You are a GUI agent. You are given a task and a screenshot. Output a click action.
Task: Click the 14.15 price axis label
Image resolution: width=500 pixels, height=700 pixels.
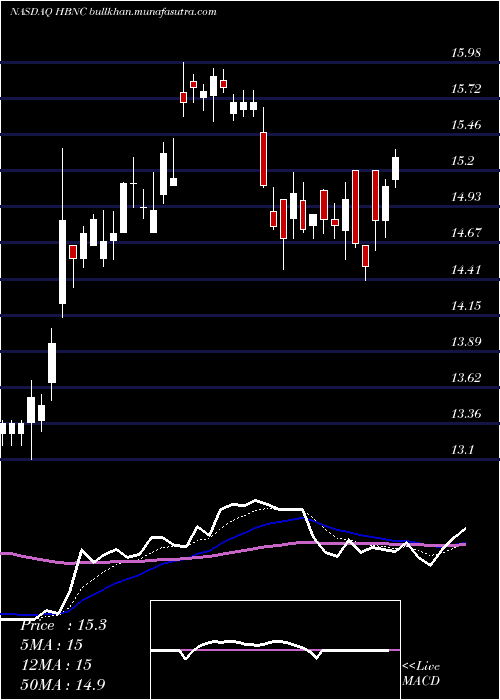(466, 306)
